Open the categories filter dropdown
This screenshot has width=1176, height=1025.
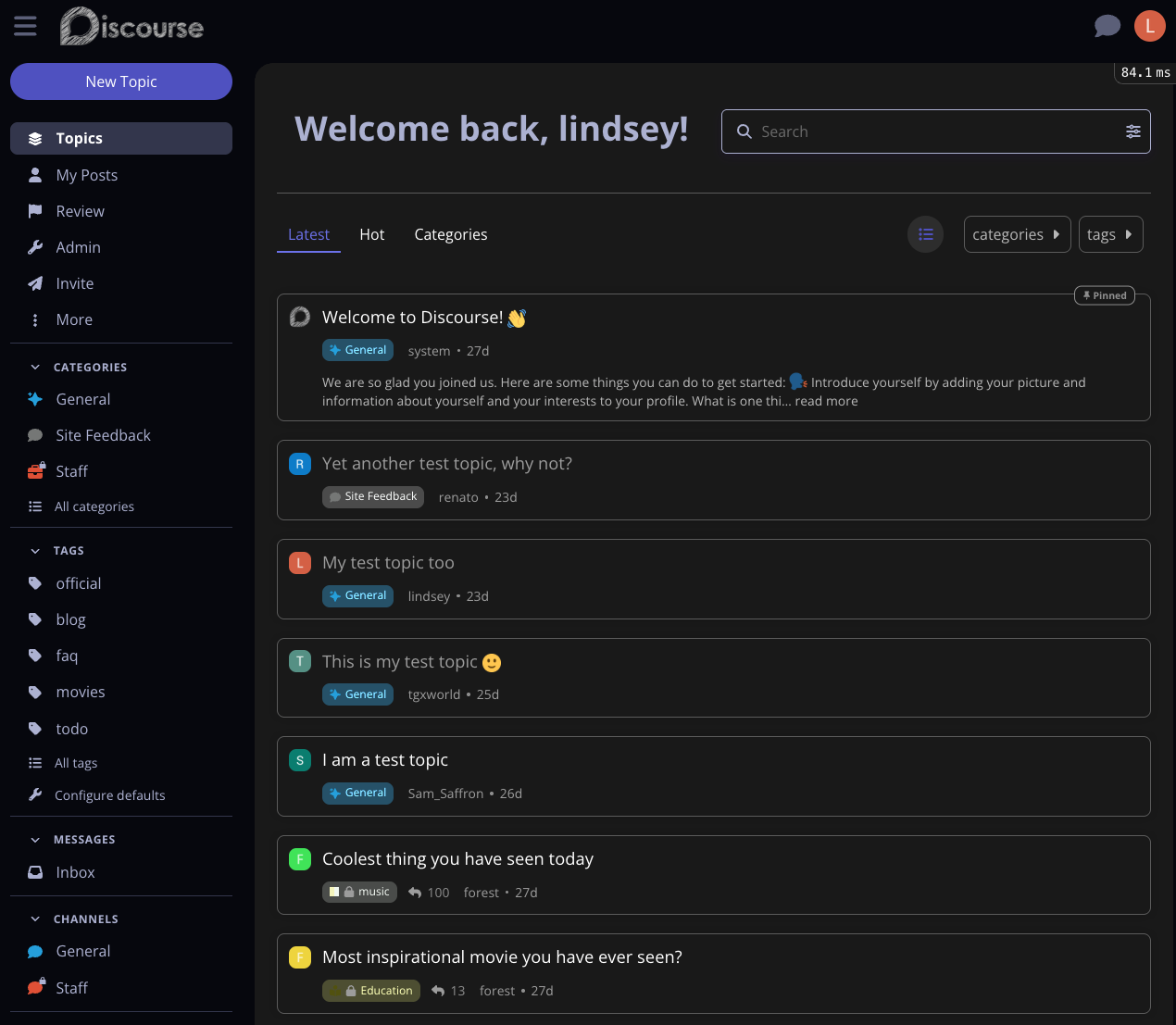click(1016, 234)
